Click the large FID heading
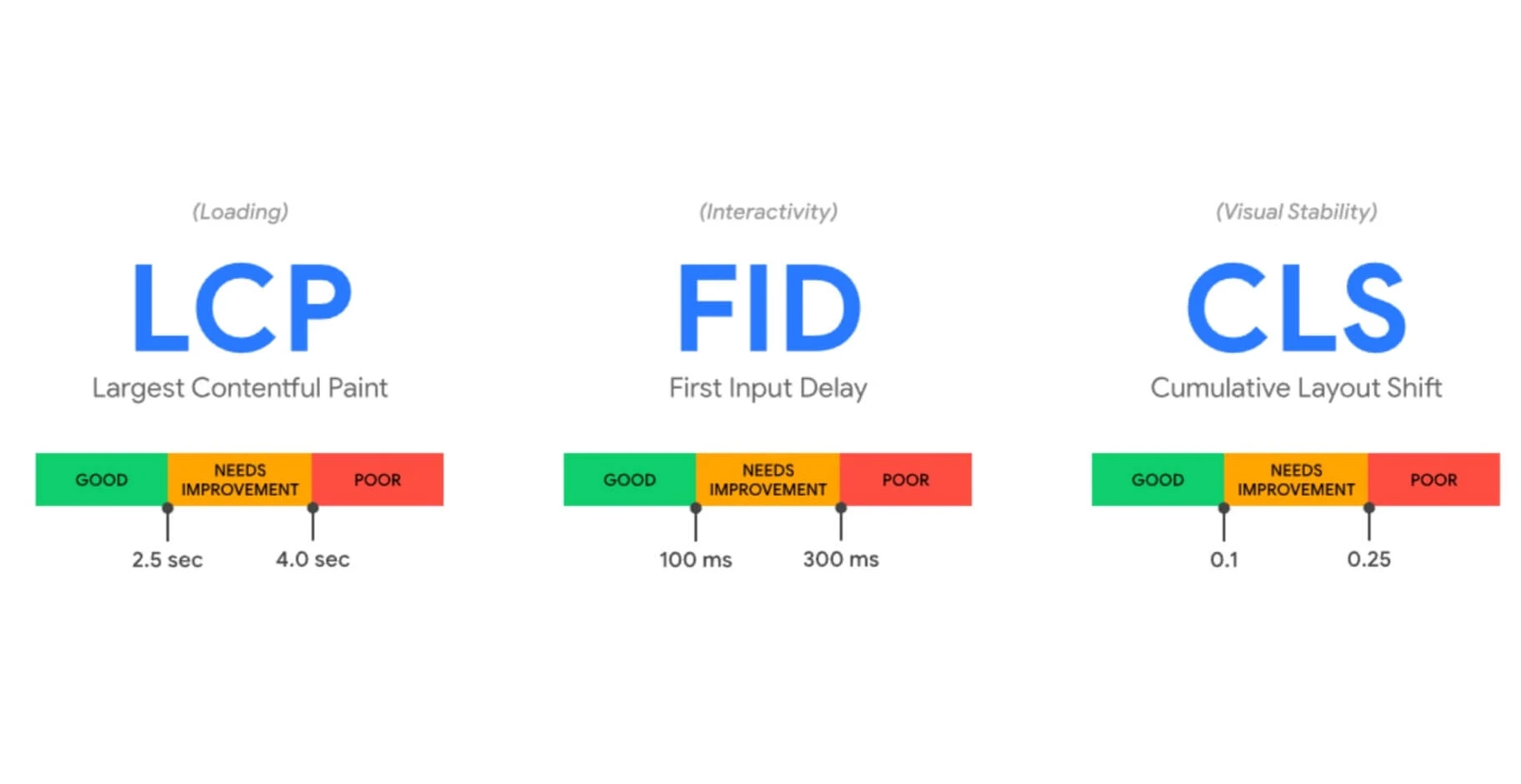Screen dimensions: 1521x784 coord(769,307)
